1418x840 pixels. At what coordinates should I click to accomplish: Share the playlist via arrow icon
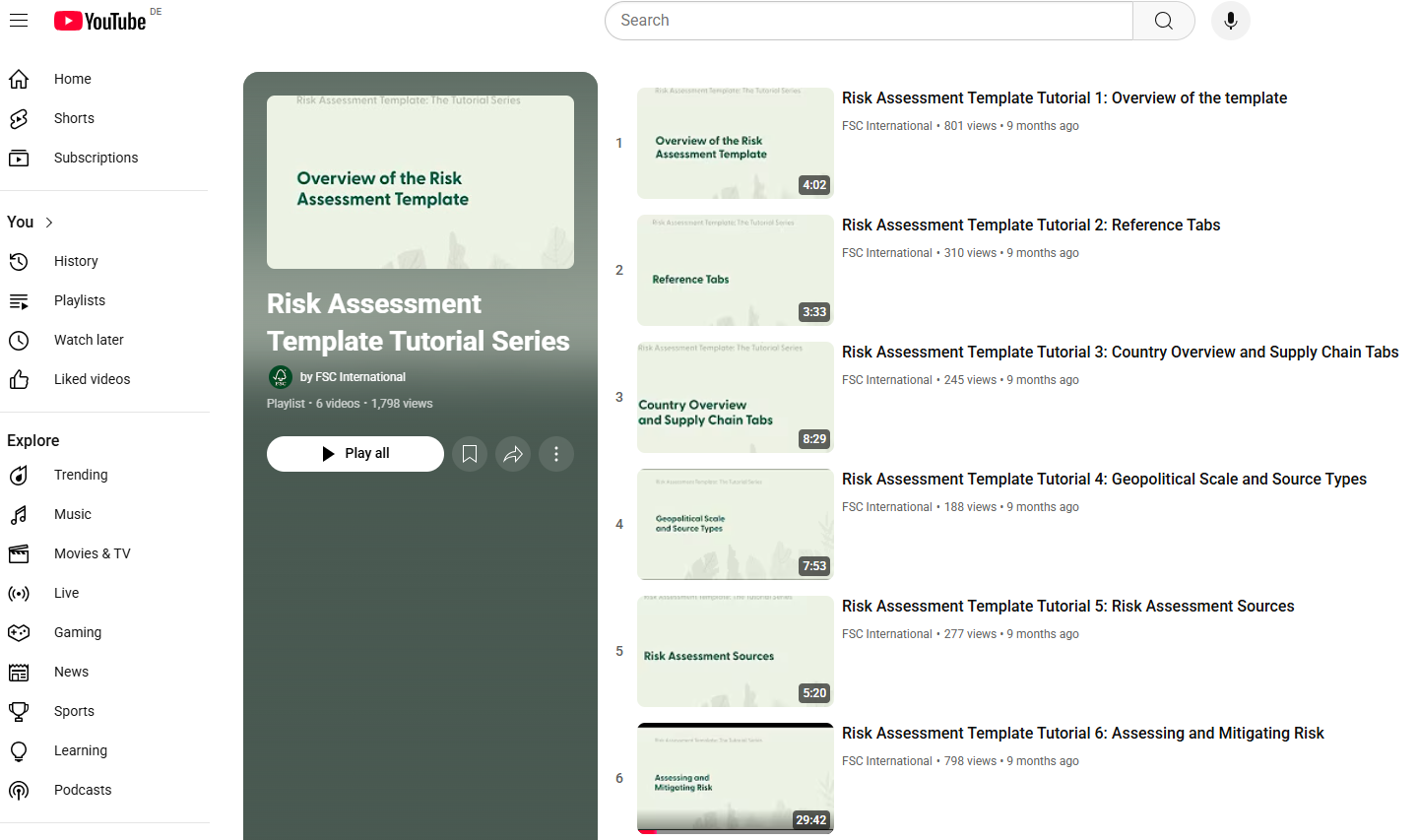[x=513, y=454]
